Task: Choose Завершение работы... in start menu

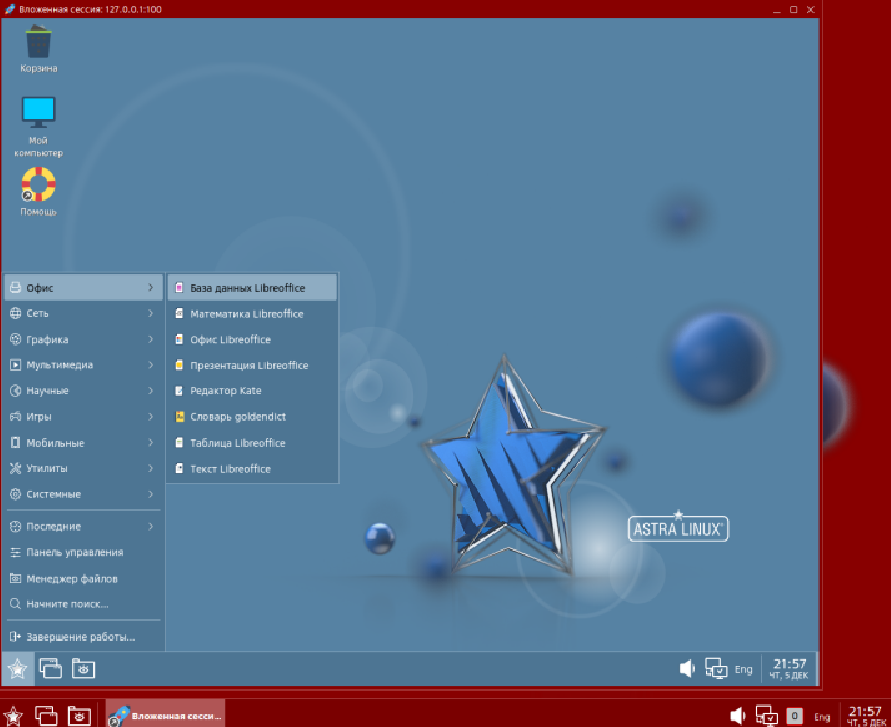Action: [x=84, y=637]
